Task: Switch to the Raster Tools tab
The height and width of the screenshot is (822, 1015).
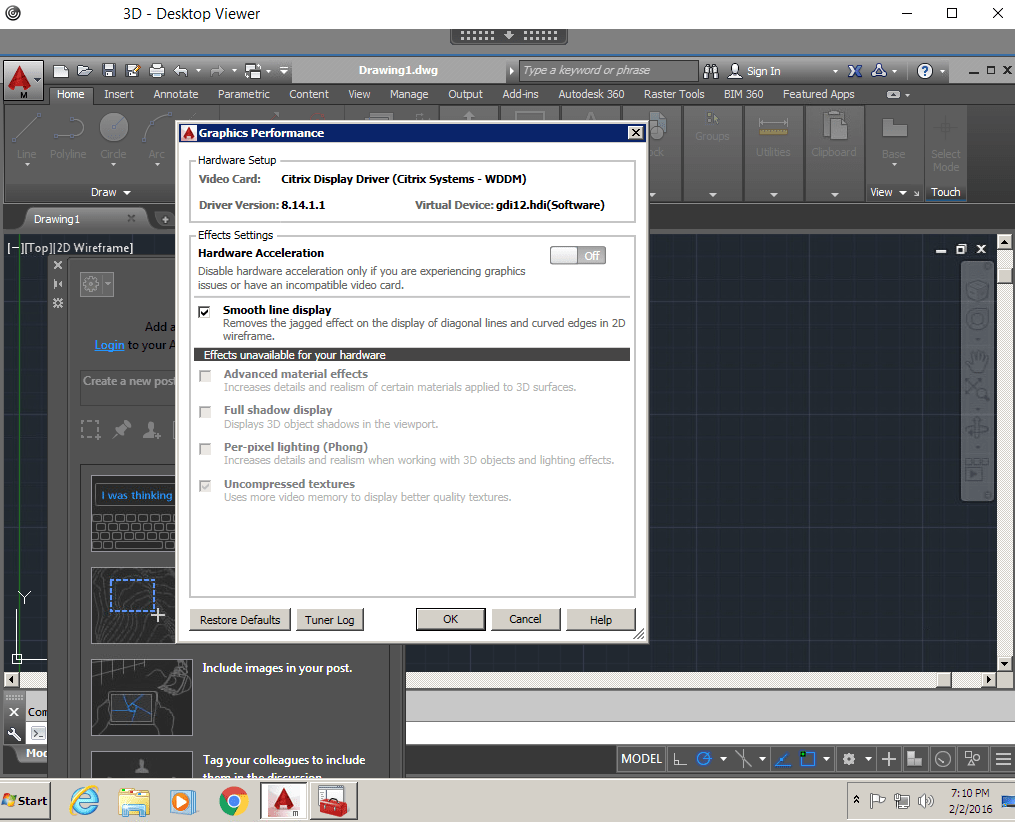Action: click(674, 94)
